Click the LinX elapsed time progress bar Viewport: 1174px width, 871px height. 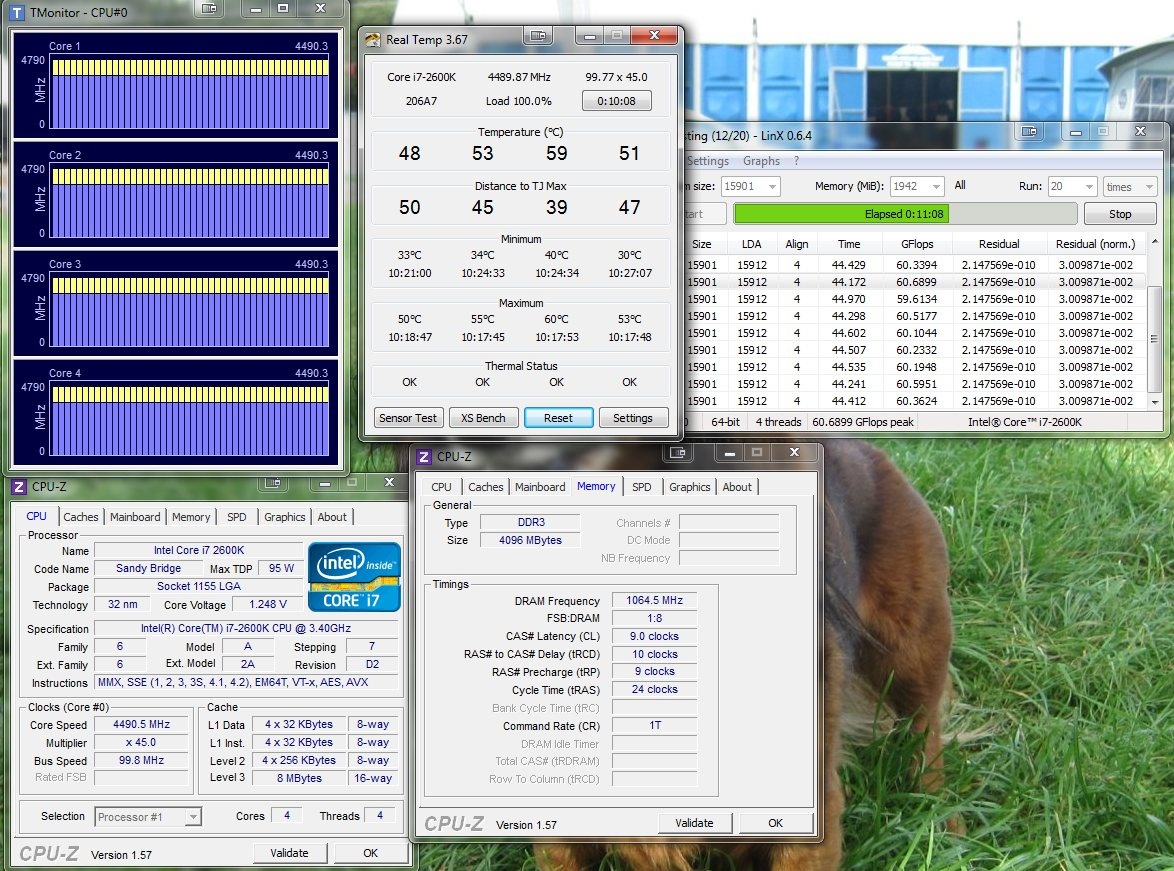click(905, 214)
